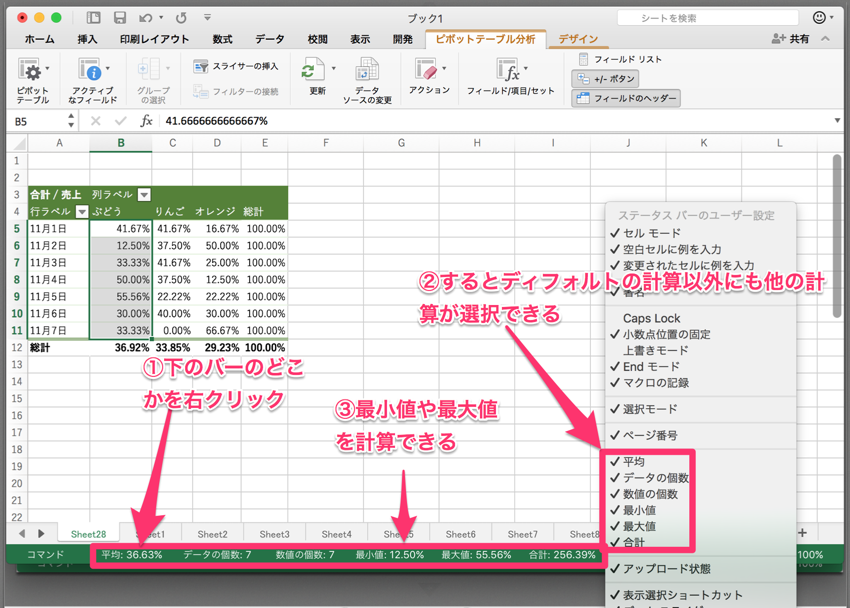This screenshot has height=608, width=850.
Task: Open the 列ラベル filter dropdown
Action: (144, 195)
